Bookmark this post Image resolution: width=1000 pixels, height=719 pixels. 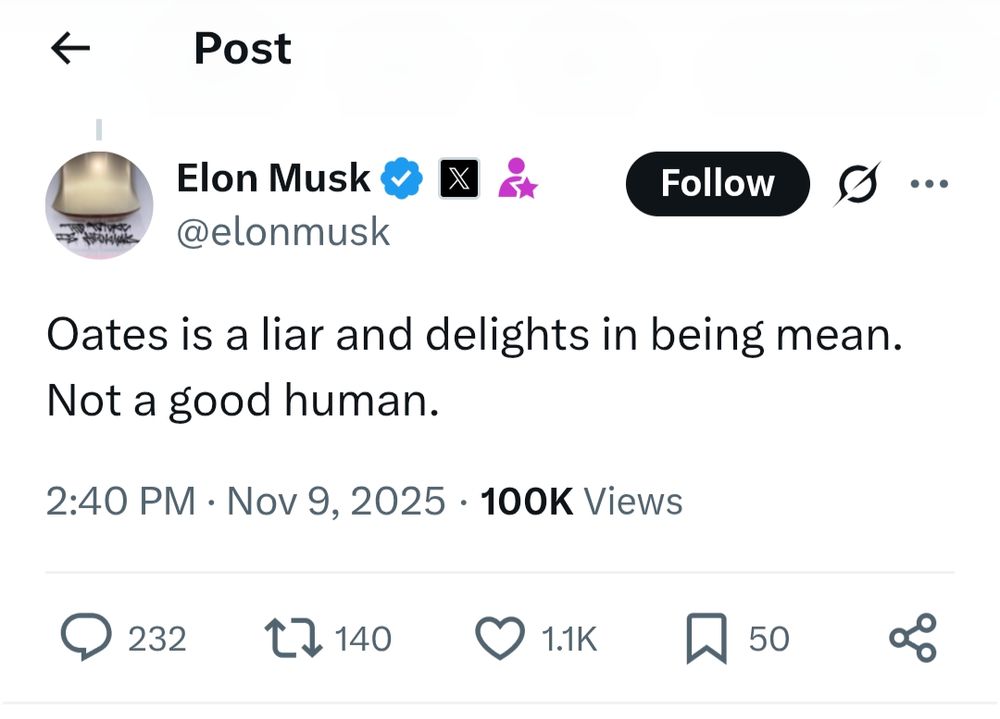(x=707, y=638)
